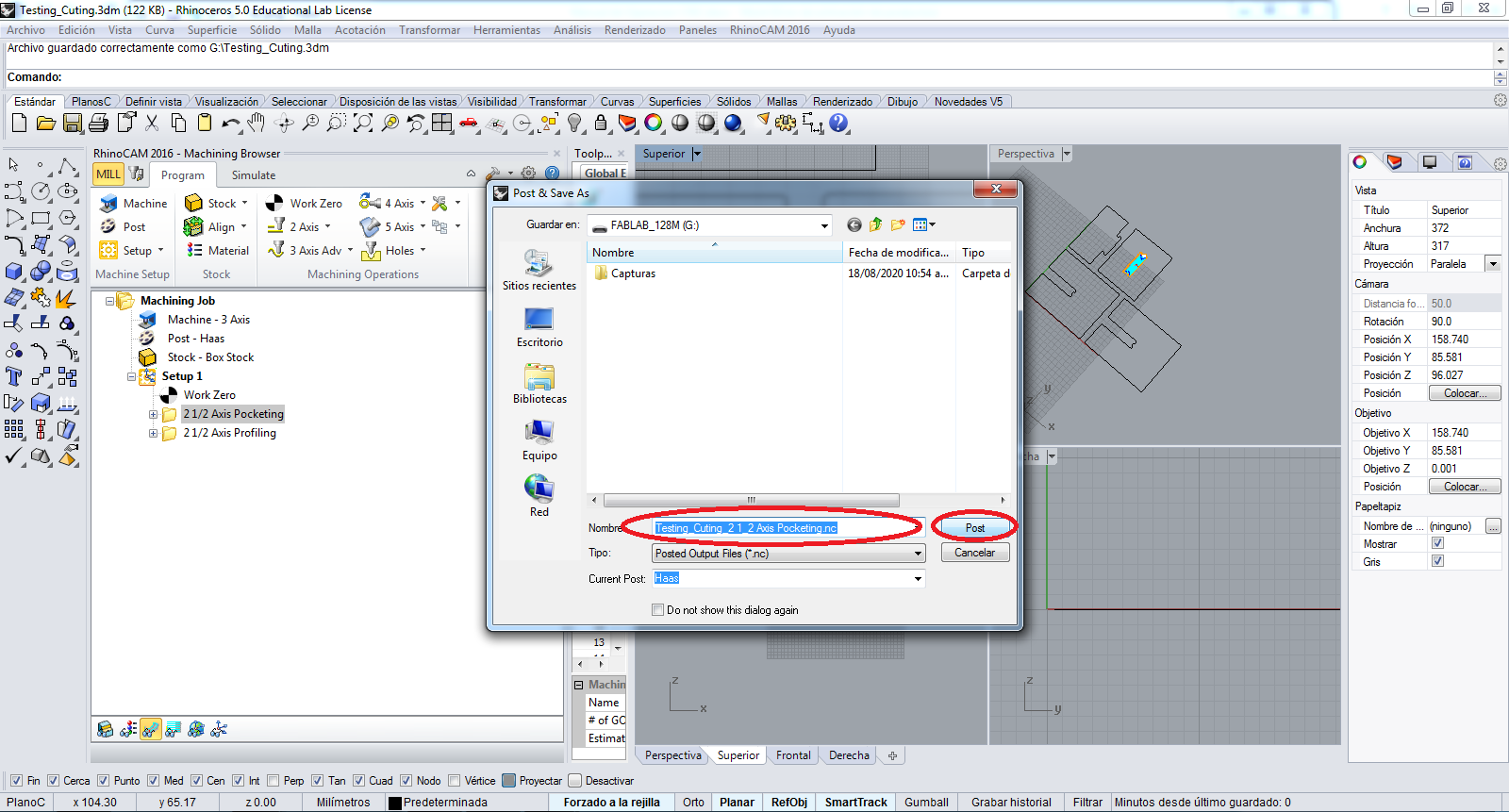Click the Undo arrow icon

[x=231, y=123]
